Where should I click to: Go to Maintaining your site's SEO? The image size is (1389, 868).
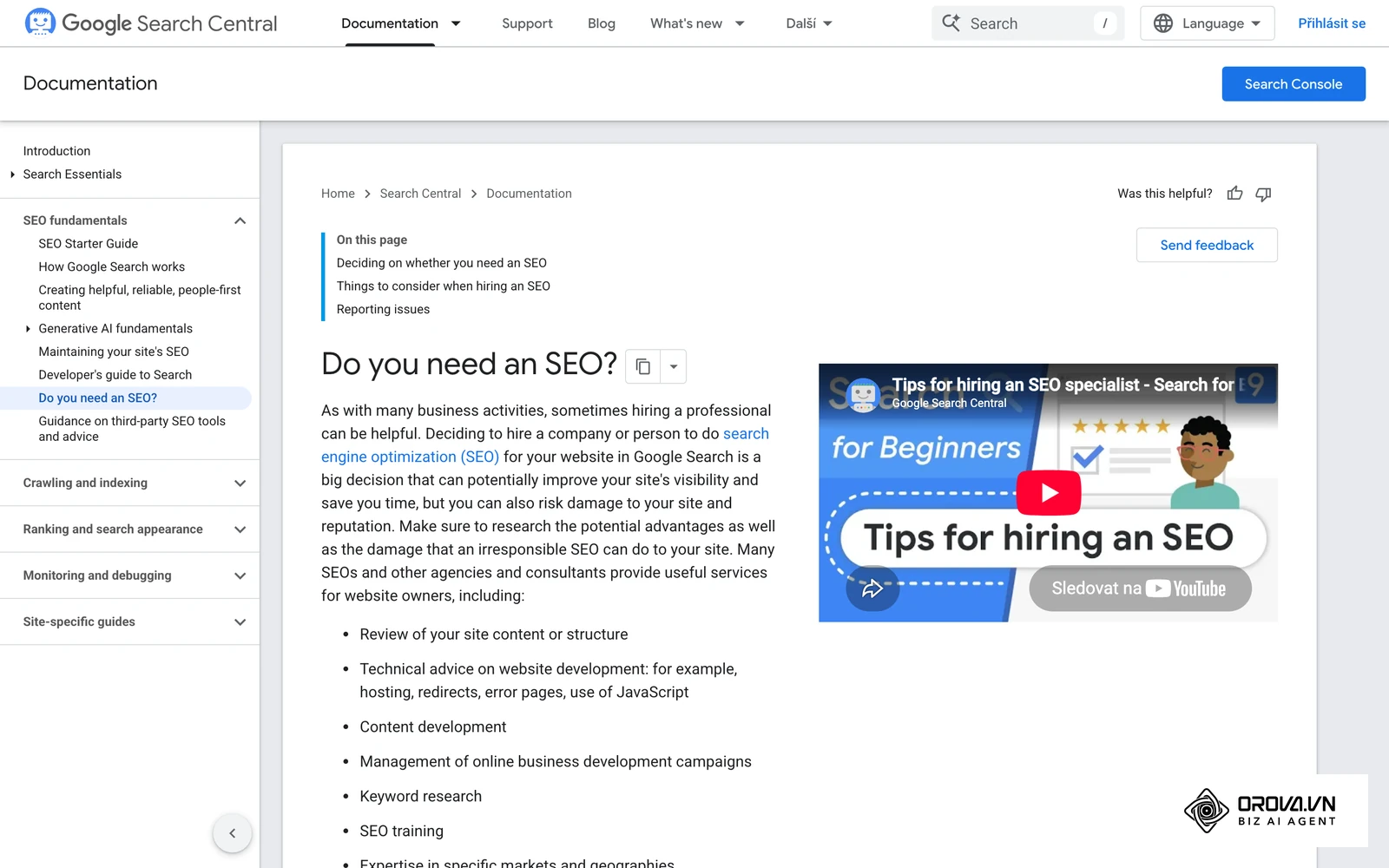(114, 352)
